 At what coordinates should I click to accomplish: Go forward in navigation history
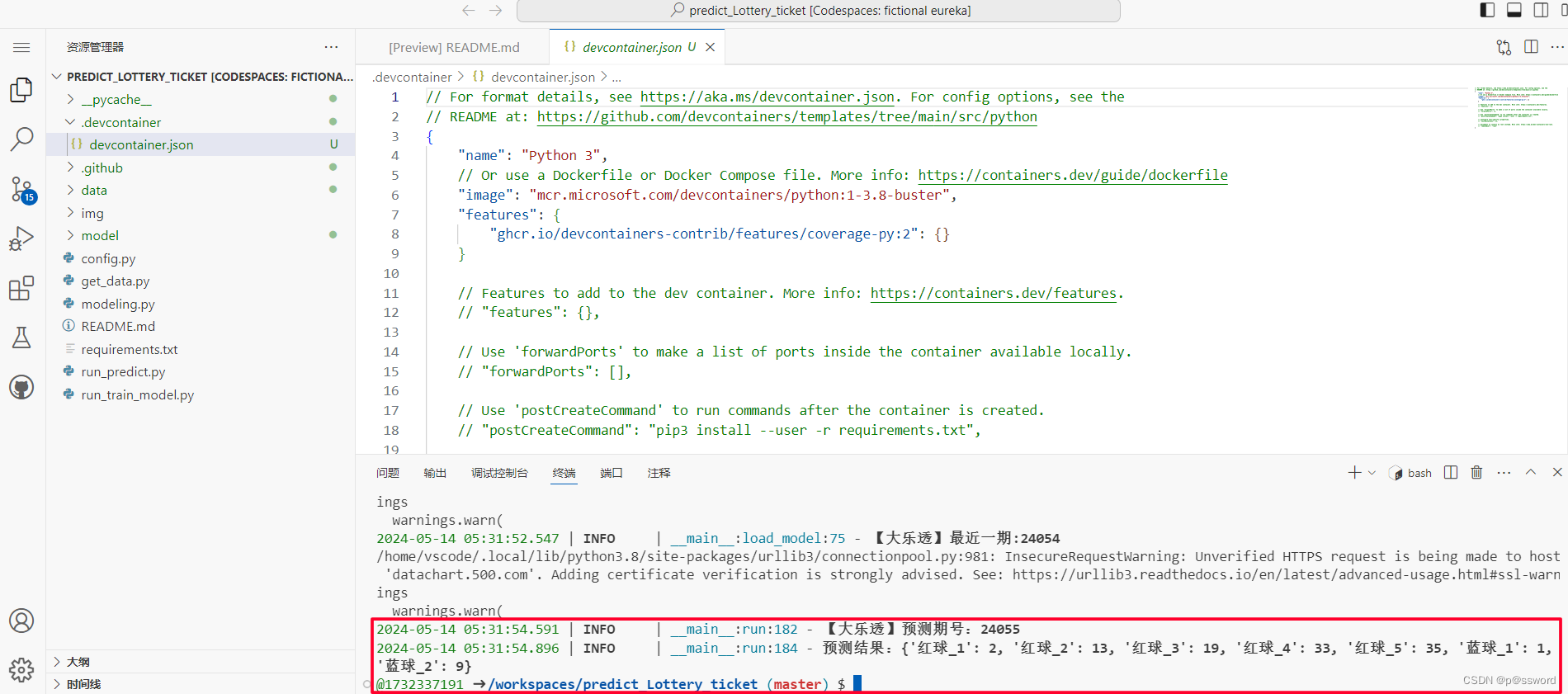(495, 11)
